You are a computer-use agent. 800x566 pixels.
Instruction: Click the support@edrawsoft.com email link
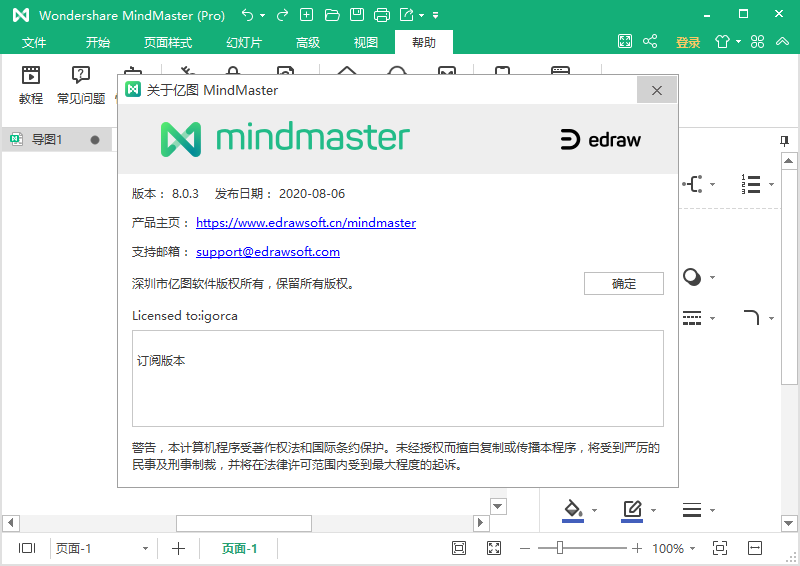click(x=268, y=252)
